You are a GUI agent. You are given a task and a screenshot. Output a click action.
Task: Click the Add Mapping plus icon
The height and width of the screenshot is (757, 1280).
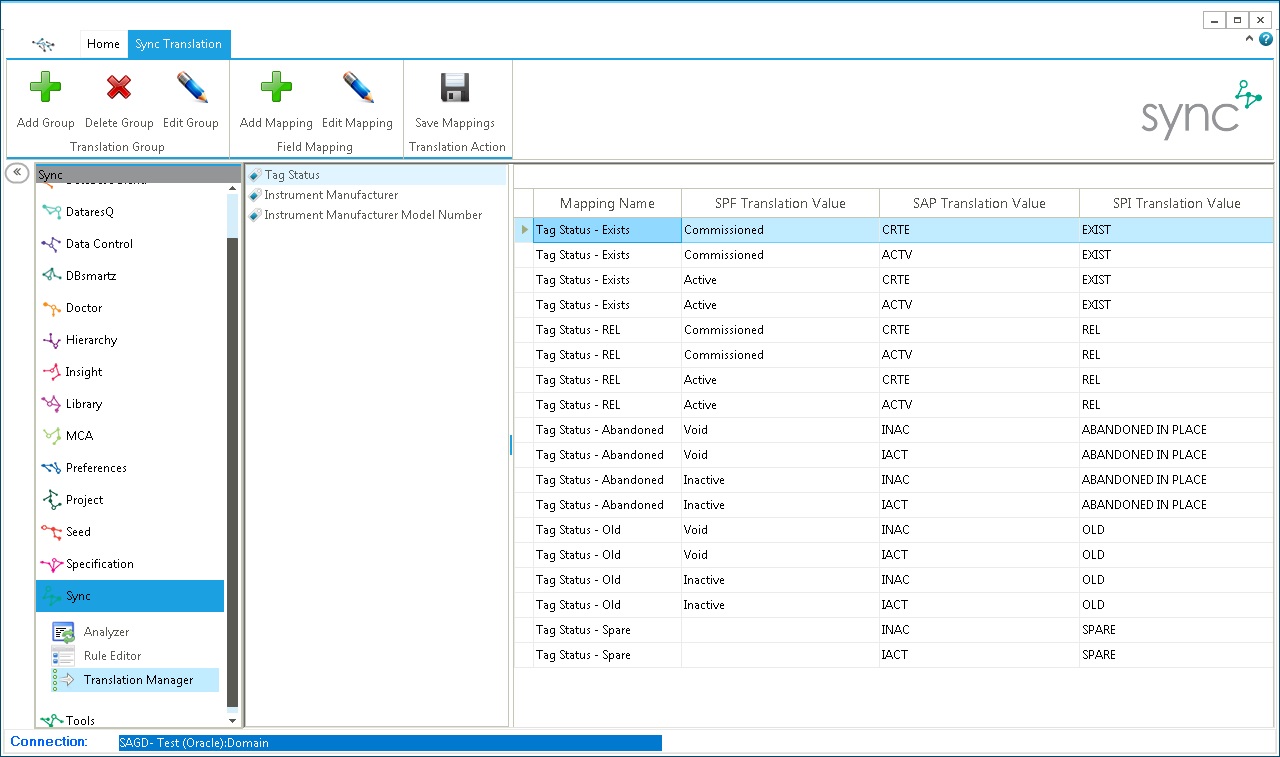pos(276,88)
